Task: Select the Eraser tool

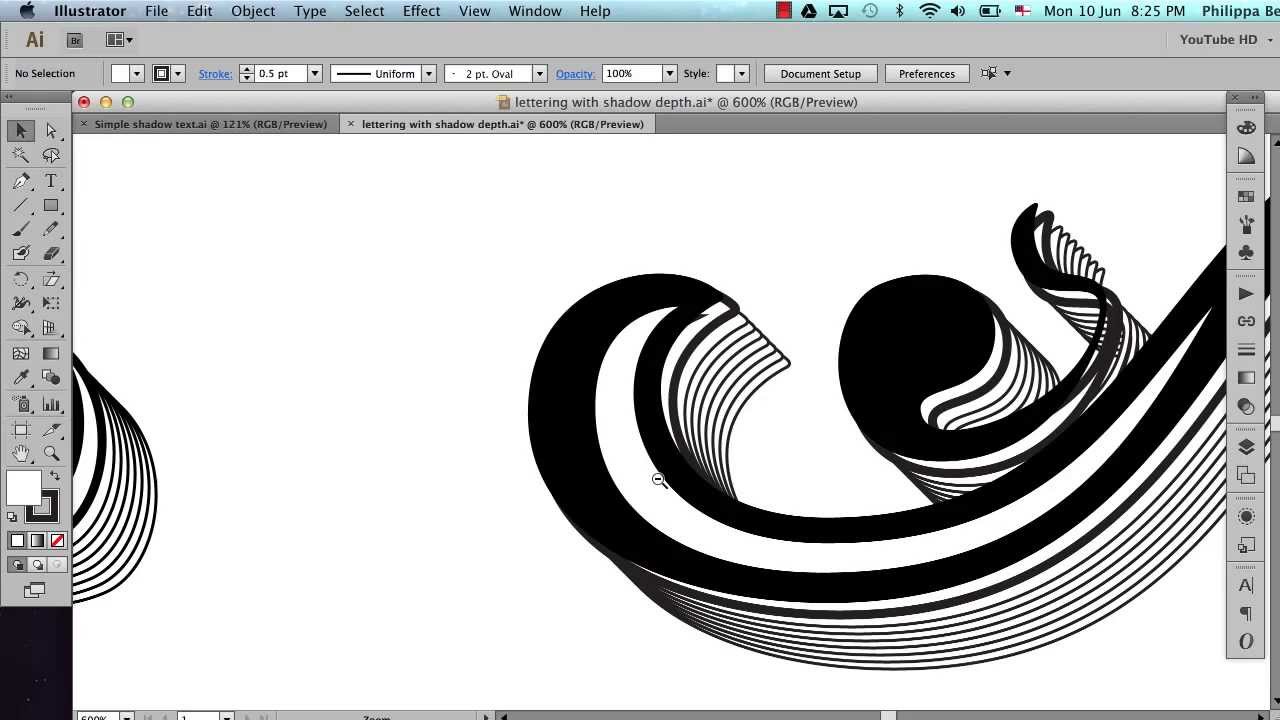Action: [x=51, y=254]
